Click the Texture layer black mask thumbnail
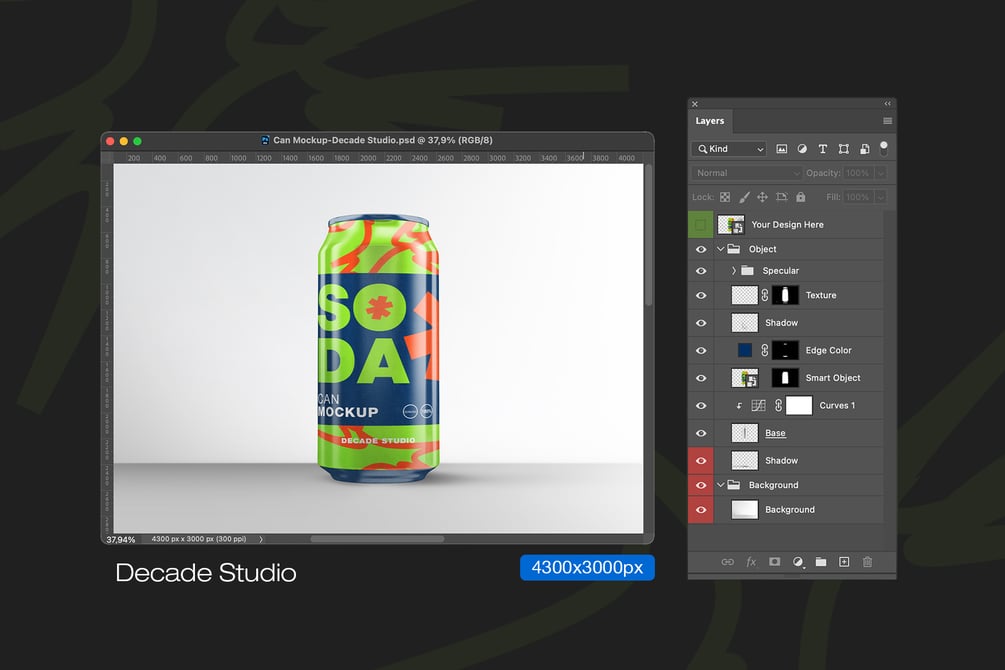The width and height of the screenshot is (1005, 670). tap(785, 295)
